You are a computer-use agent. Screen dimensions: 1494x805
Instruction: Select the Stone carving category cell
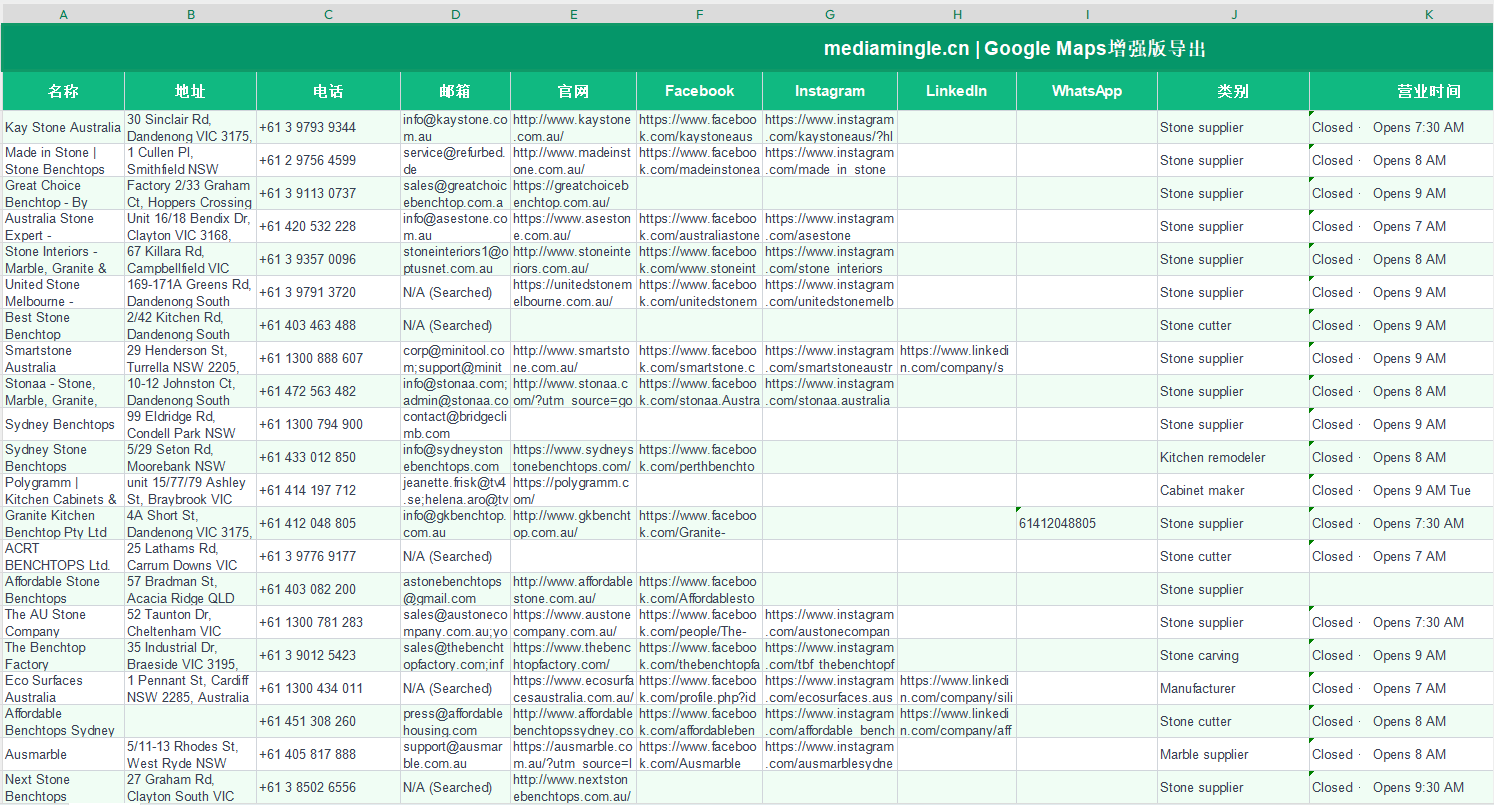[1233, 655]
